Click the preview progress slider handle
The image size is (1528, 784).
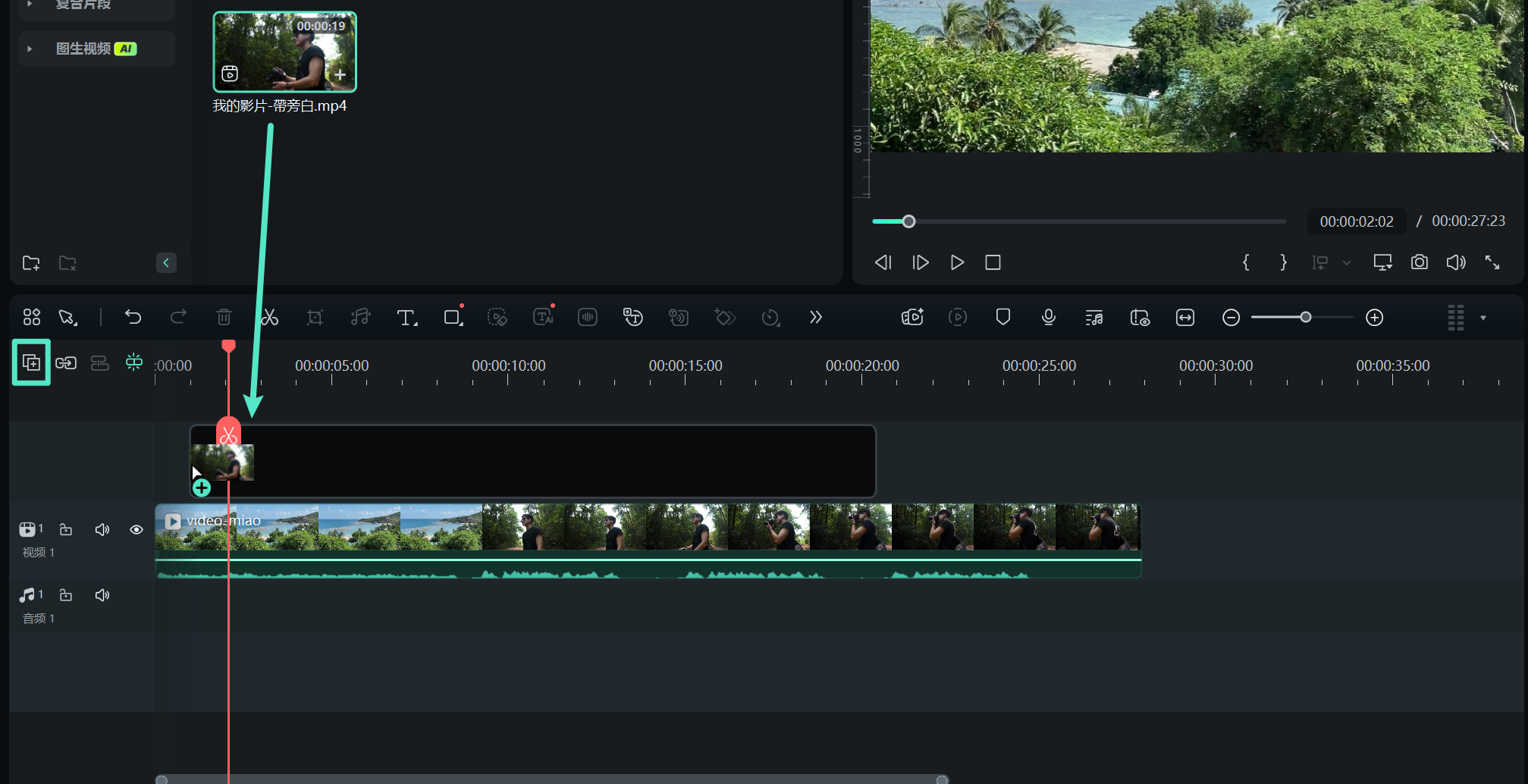tap(908, 221)
